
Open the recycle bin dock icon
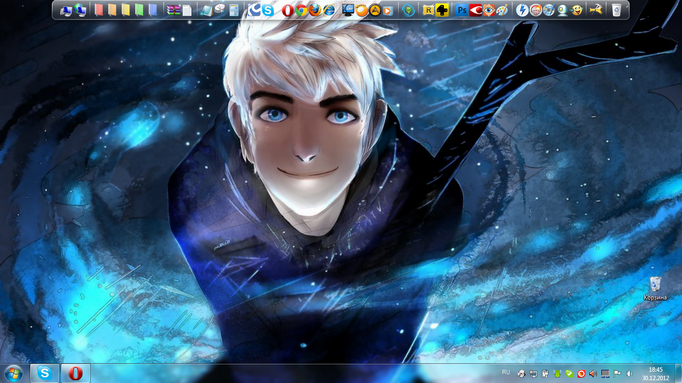click(x=616, y=10)
